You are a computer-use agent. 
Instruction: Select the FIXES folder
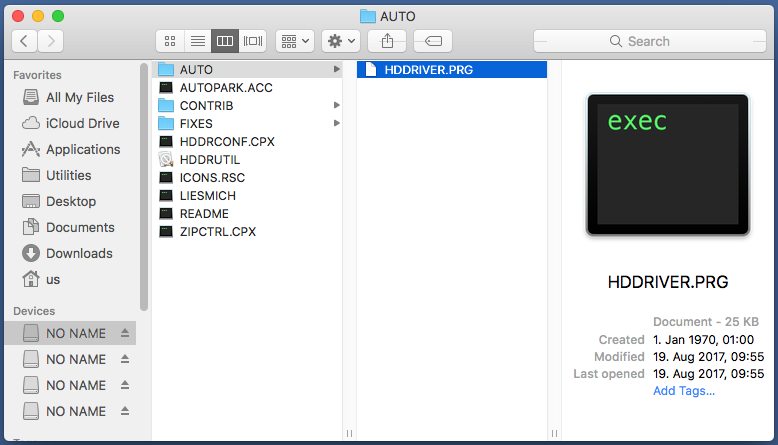(x=248, y=124)
